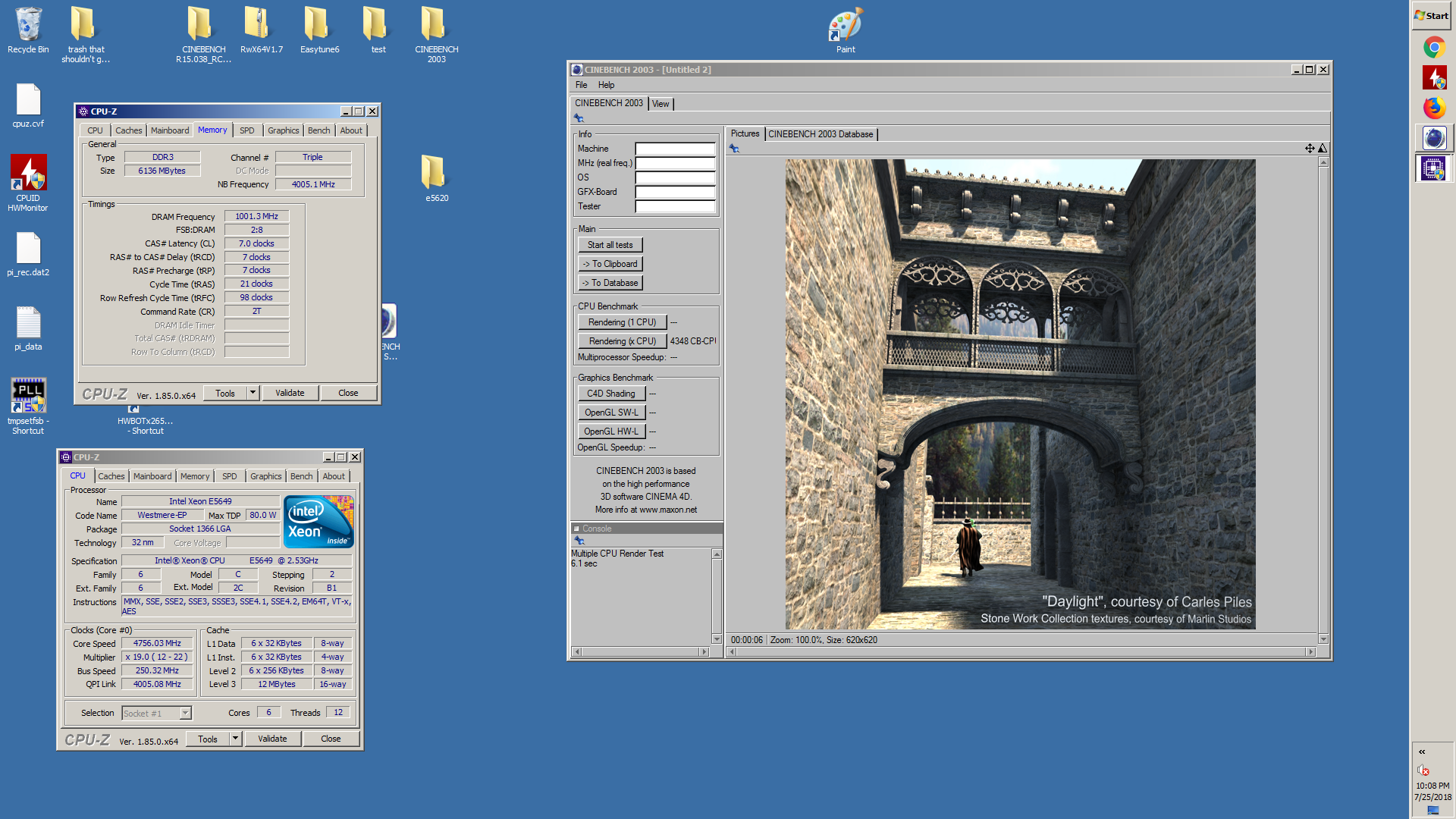Viewport: 1456px width, 819px height.
Task: Switch to SPD tab in the Memory CPU-Z window
Action: pos(247,130)
